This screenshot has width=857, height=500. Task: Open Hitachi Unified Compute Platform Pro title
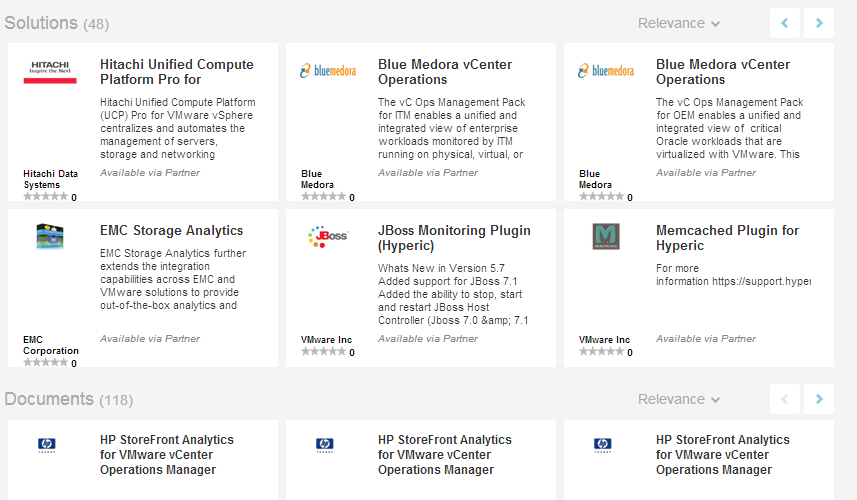177,72
